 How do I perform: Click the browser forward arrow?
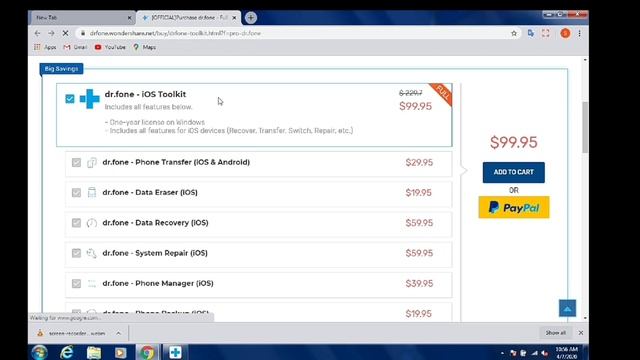[51, 33]
